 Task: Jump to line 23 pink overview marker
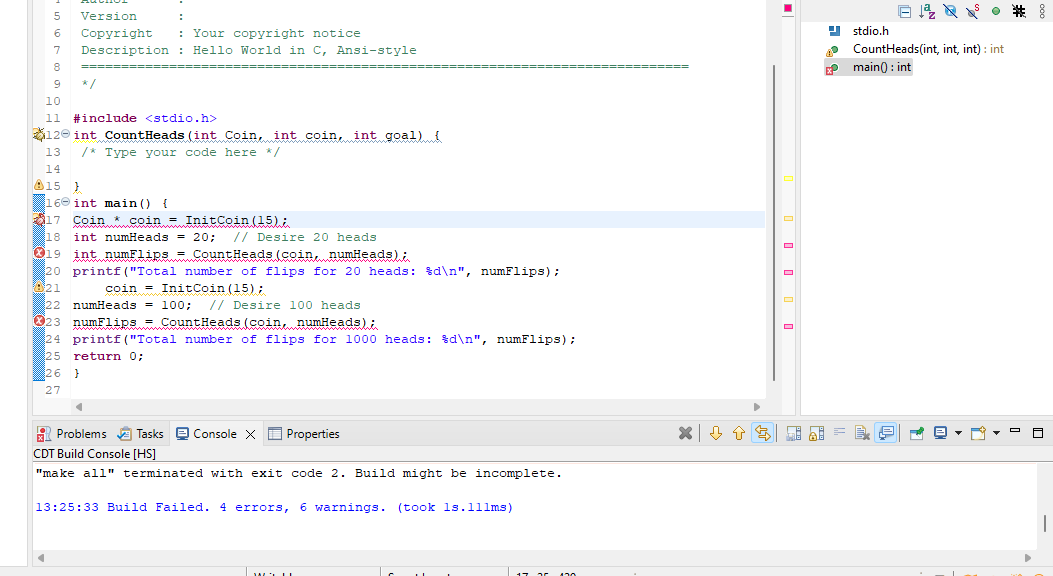(788, 326)
